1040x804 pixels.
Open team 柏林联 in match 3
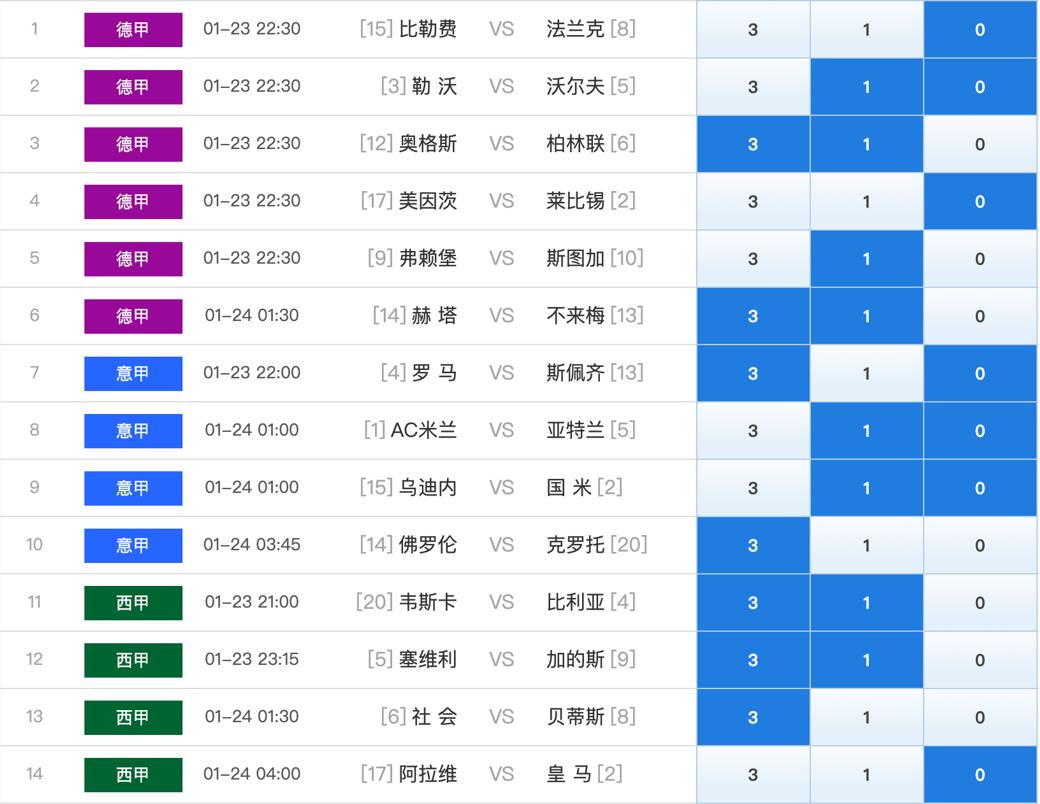[575, 143]
